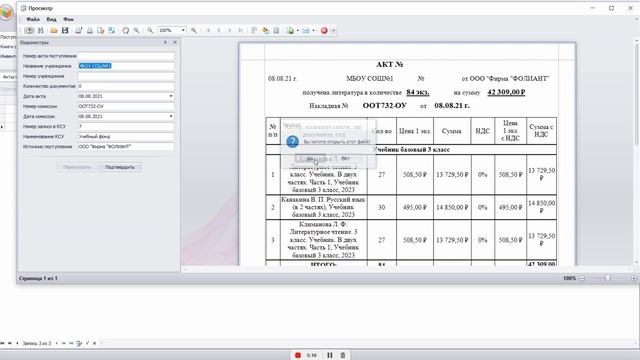Click the preview vertical scrollbar
This screenshot has height=360, width=640.
tap(637, 93)
